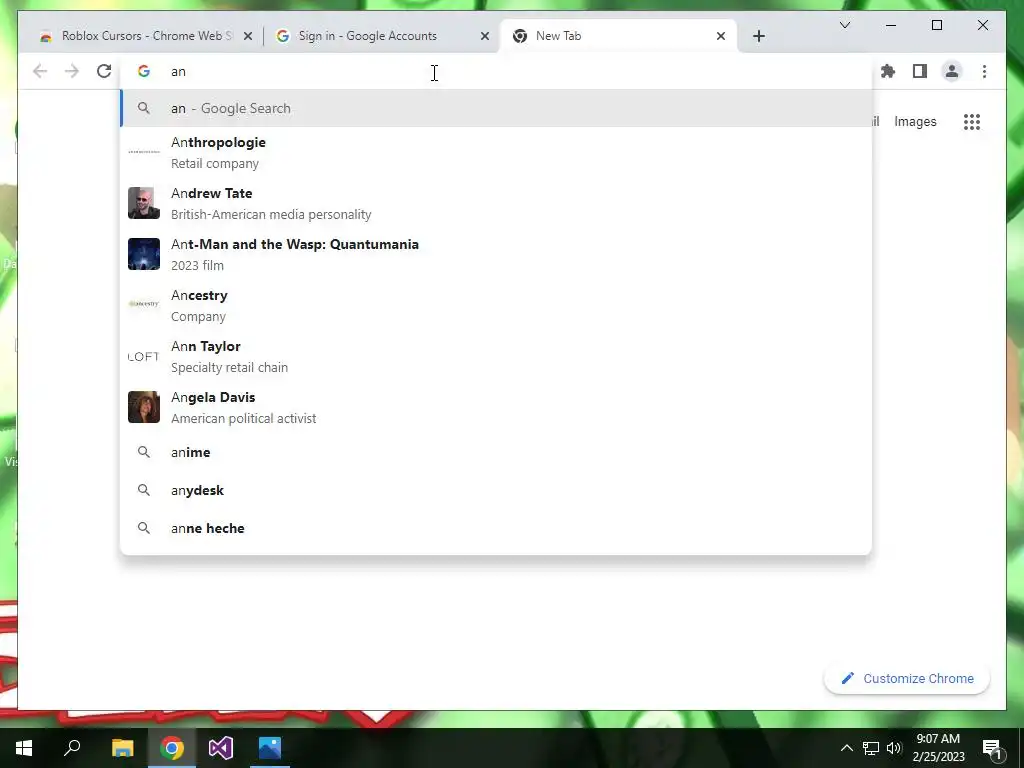Open the volume speaker tray icon
Screen dimensions: 1024x768
click(x=894, y=748)
